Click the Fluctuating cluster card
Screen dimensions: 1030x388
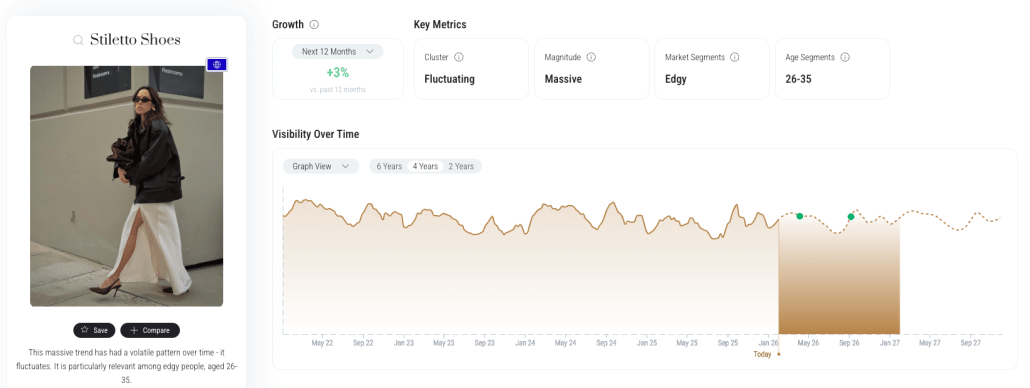pos(471,69)
